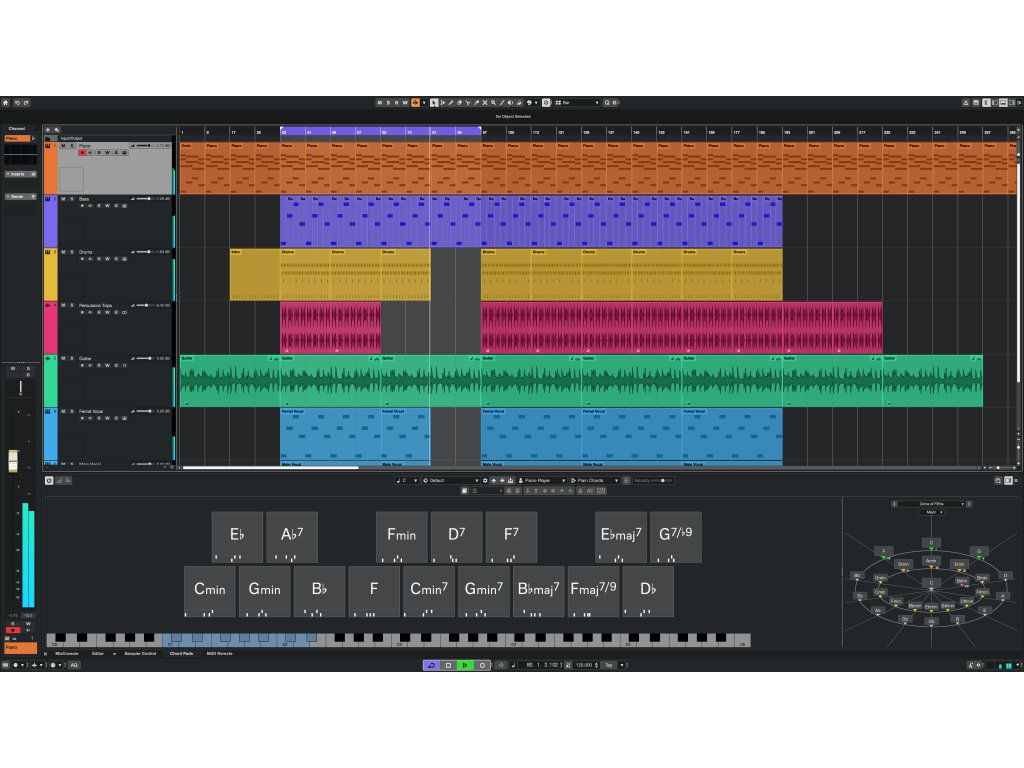Trigger the Cmin7 chord pad
Screen dimensions: 1024x768
click(429, 590)
